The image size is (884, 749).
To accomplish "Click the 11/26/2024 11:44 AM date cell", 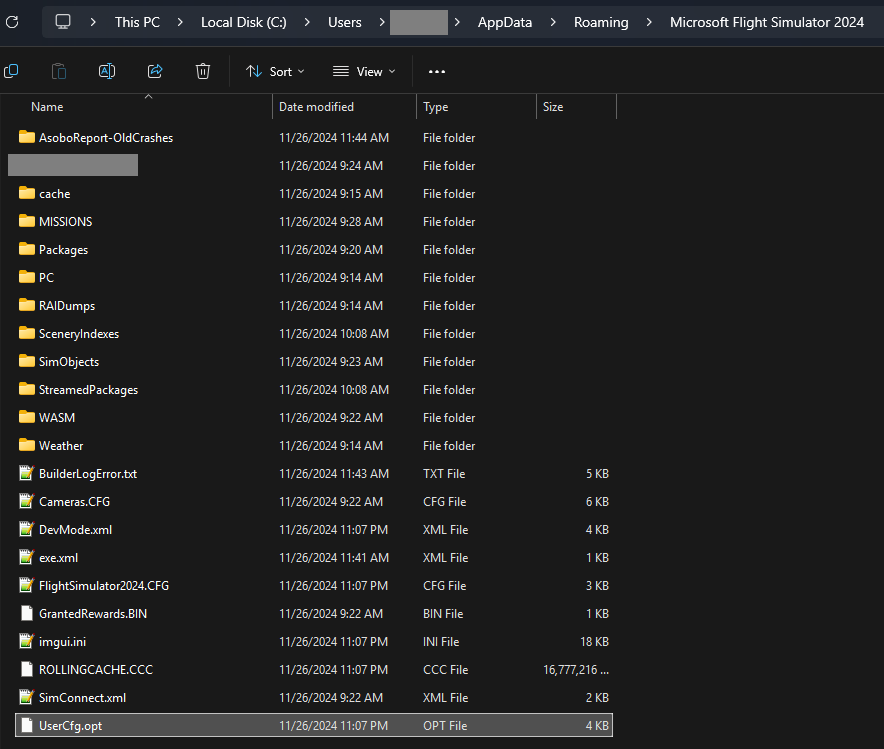I will pyautogui.click(x=334, y=138).
